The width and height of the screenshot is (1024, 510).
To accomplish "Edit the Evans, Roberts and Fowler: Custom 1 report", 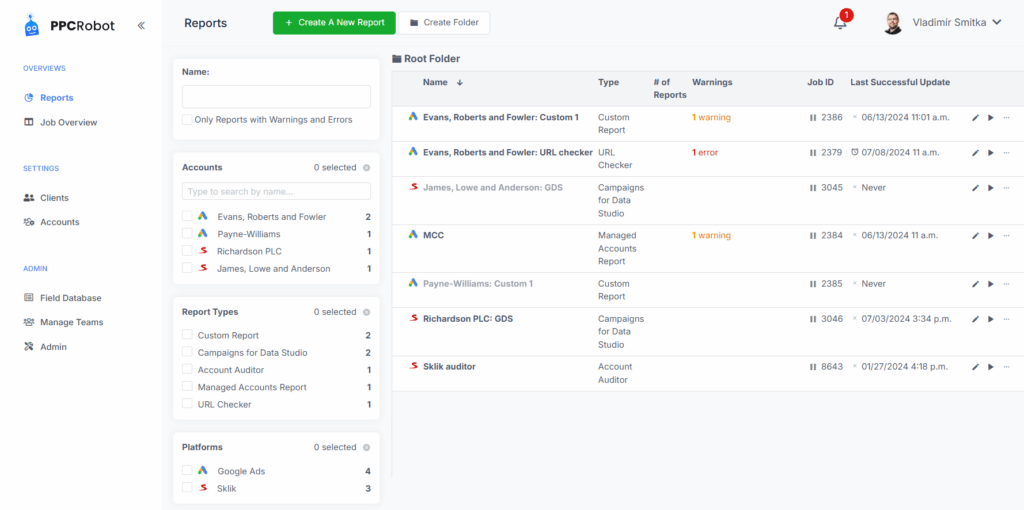I will pyautogui.click(x=975, y=118).
